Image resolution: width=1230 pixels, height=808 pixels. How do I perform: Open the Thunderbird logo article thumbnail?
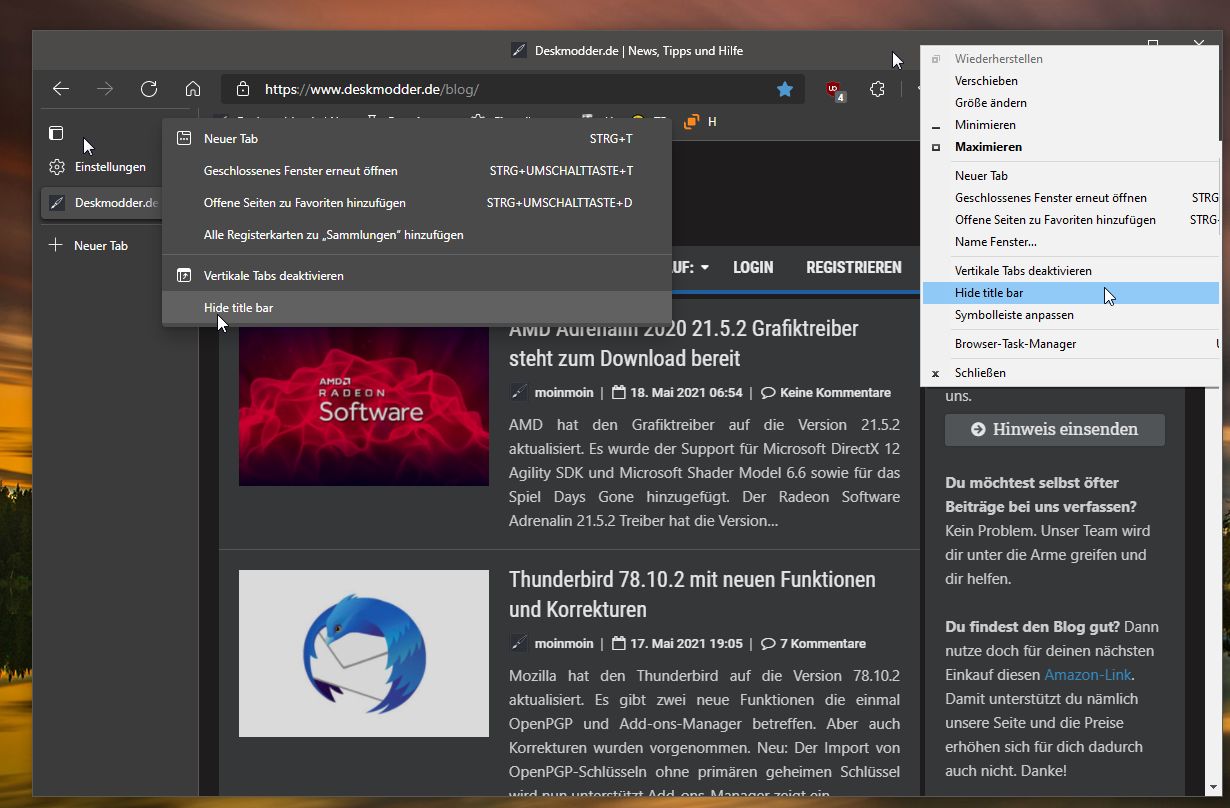[364, 653]
